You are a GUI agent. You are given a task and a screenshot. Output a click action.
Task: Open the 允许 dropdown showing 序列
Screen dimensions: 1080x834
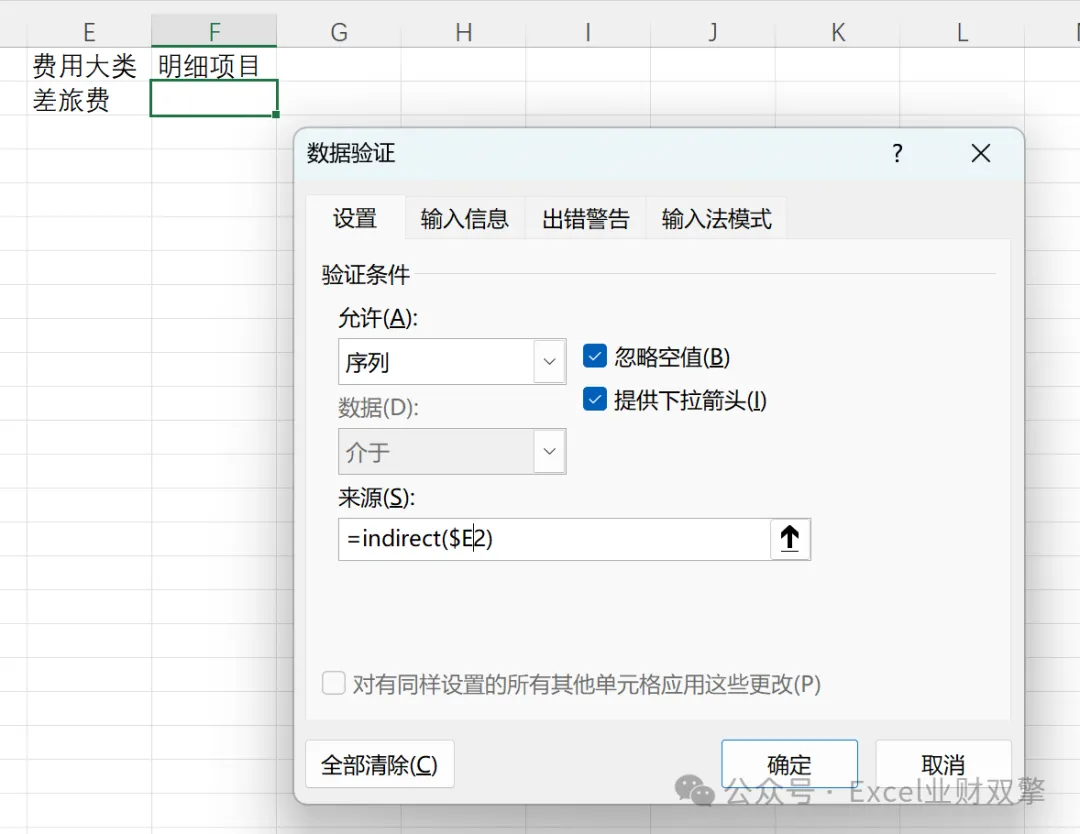pyautogui.click(x=452, y=362)
